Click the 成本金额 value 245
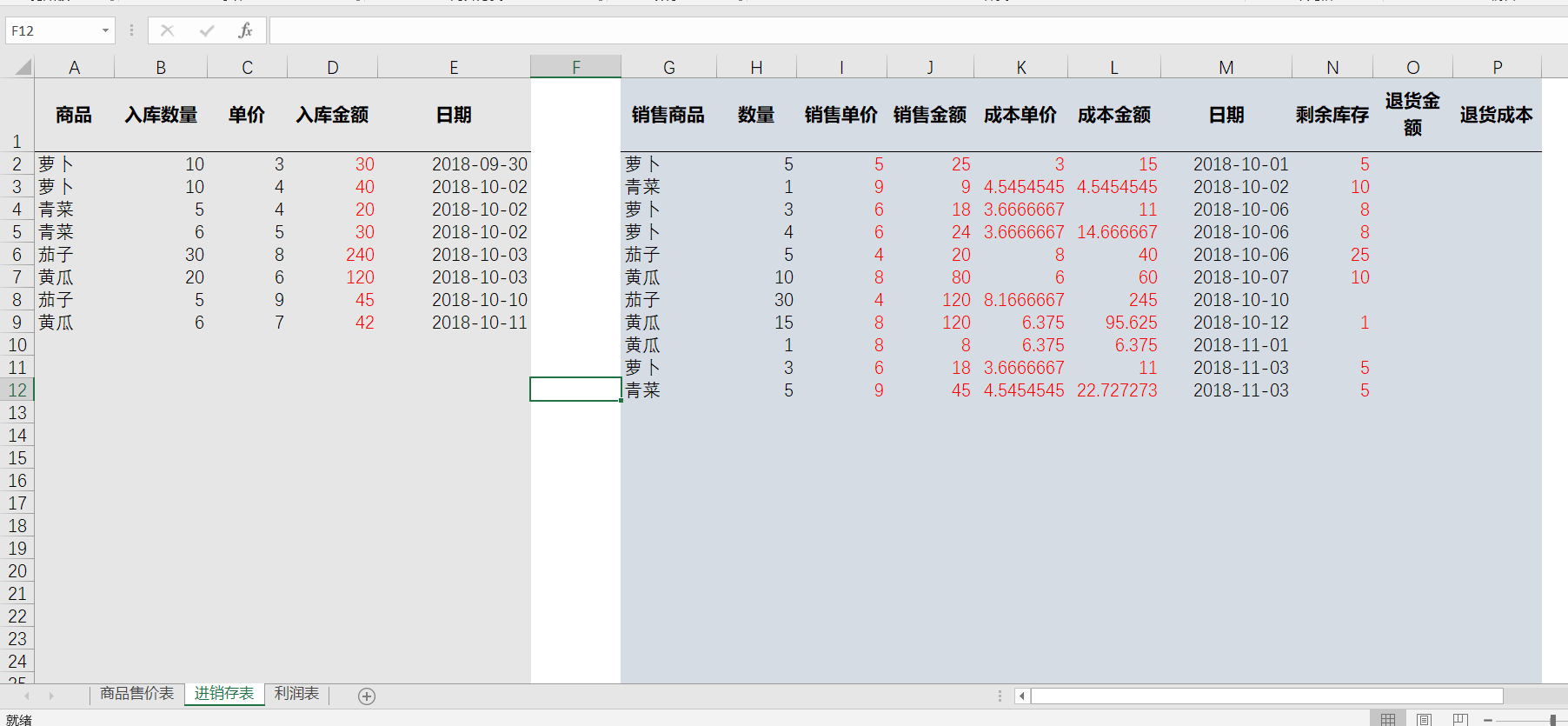This screenshot has height=726, width=1568. 1114,300
